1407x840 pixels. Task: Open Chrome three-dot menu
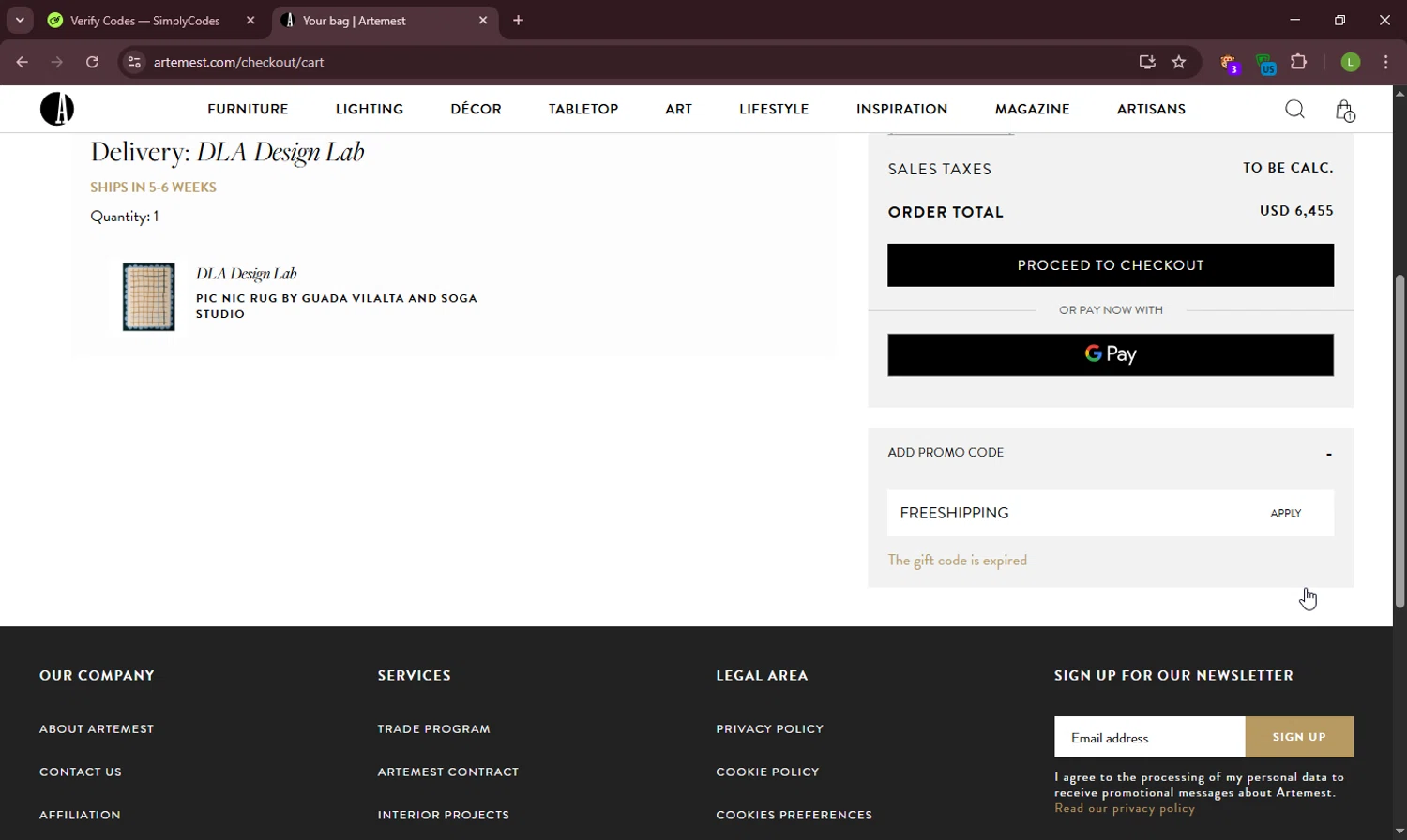click(x=1386, y=62)
